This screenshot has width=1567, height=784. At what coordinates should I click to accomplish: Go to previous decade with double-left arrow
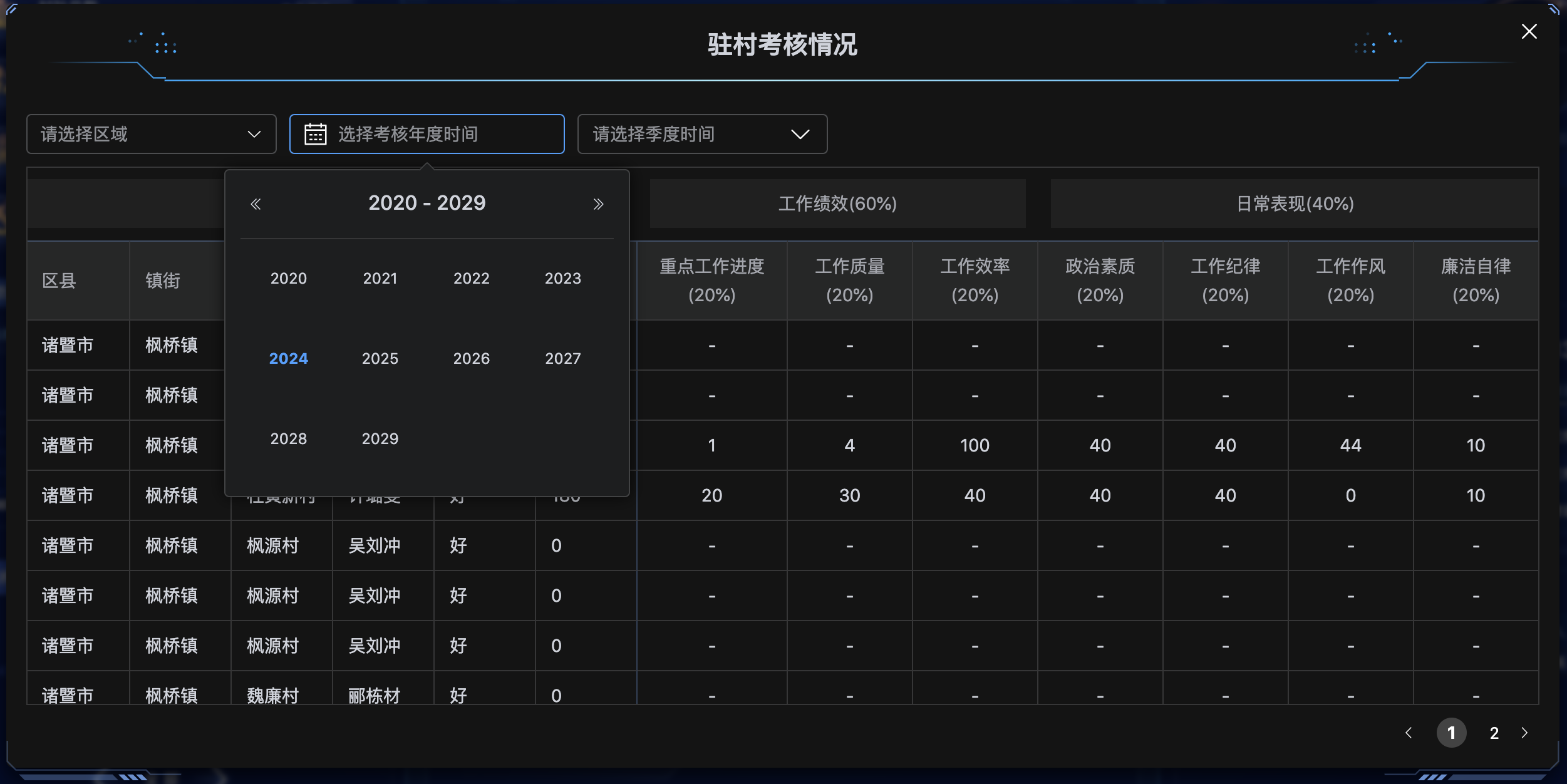[x=256, y=204]
